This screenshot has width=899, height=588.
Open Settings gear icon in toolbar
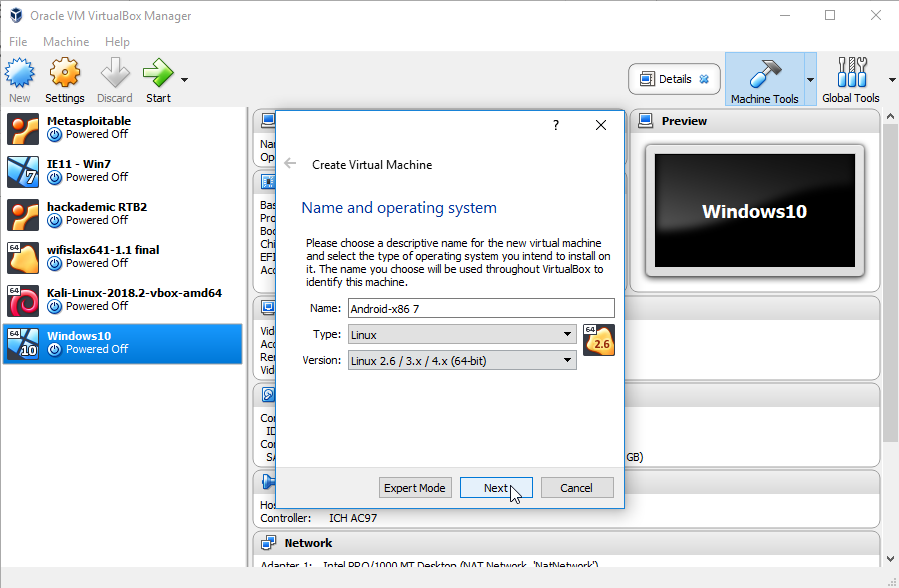tap(65, 74)
